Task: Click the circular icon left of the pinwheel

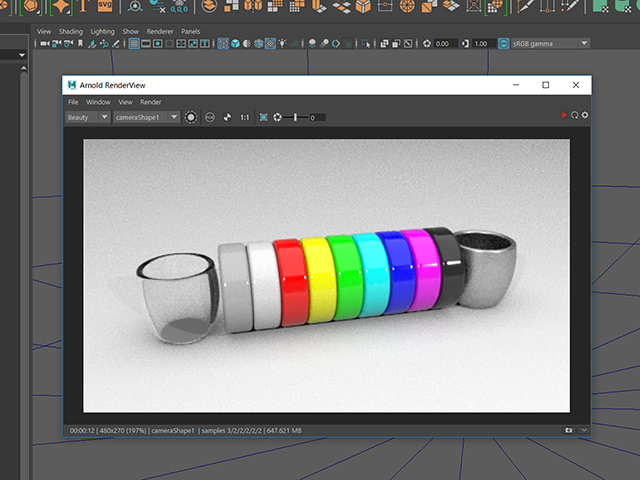Action: pos(210,118)
